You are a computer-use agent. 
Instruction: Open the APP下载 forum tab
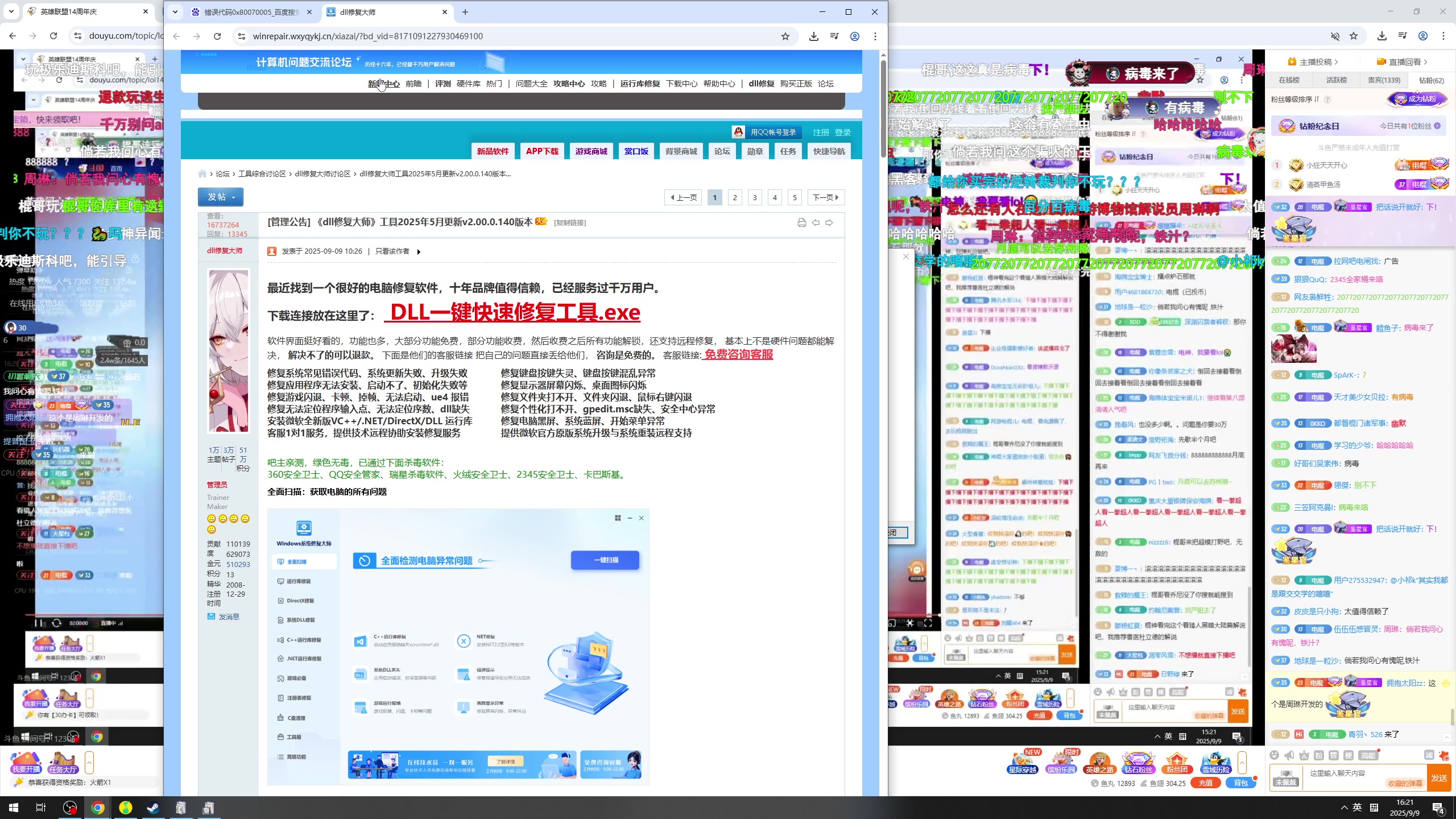[x=542, y=151]
